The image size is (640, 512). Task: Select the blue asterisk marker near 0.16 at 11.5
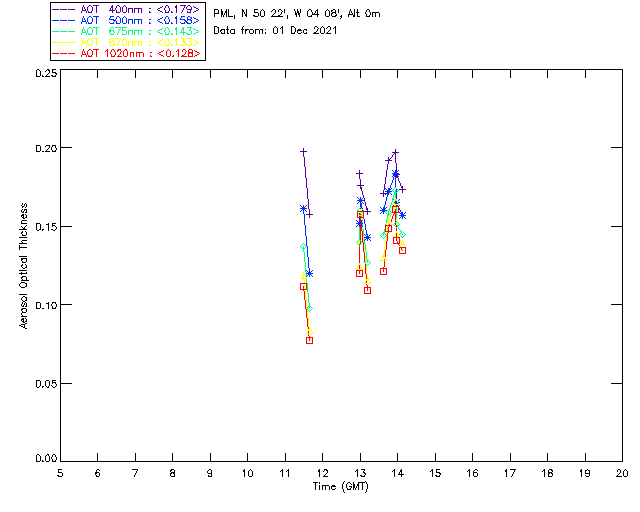pos(303,209)
